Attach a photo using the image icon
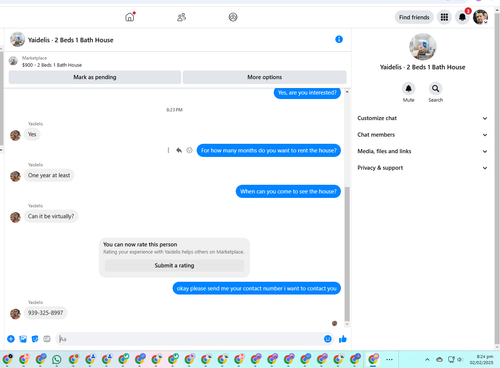 (x=23, y=339)
